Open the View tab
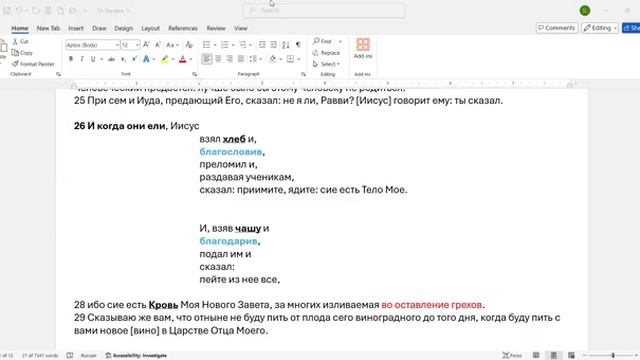 pyautogui.click(x=240, y=28)
